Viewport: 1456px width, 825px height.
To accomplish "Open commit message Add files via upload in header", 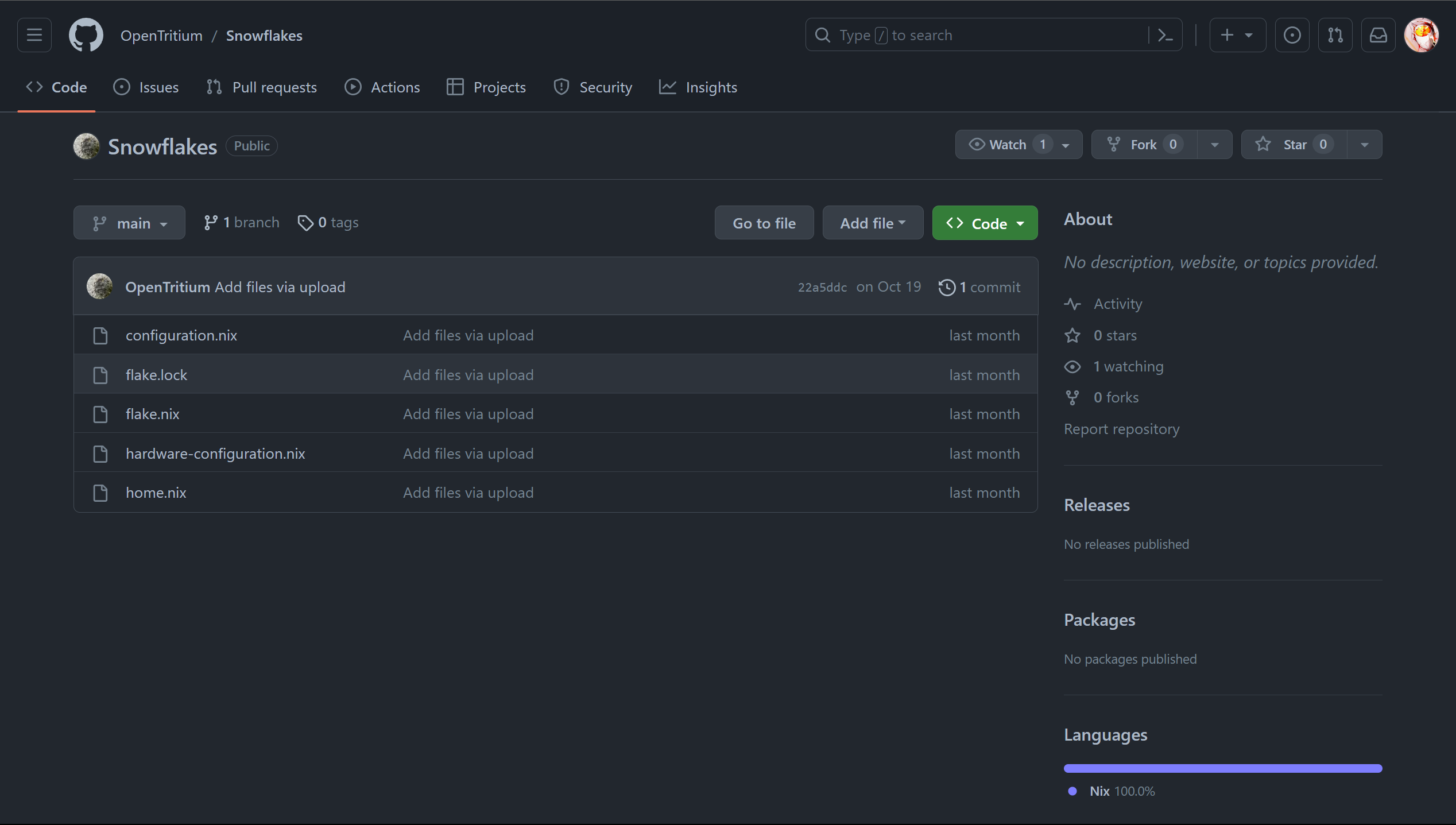I will (280, 287).
